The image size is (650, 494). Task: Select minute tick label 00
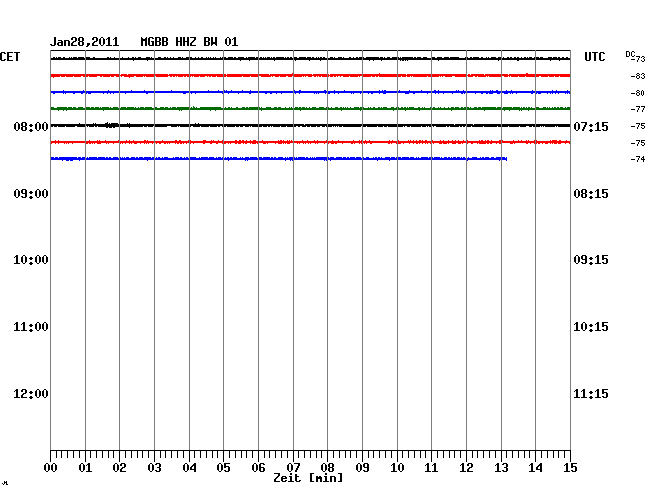[51, 468]
